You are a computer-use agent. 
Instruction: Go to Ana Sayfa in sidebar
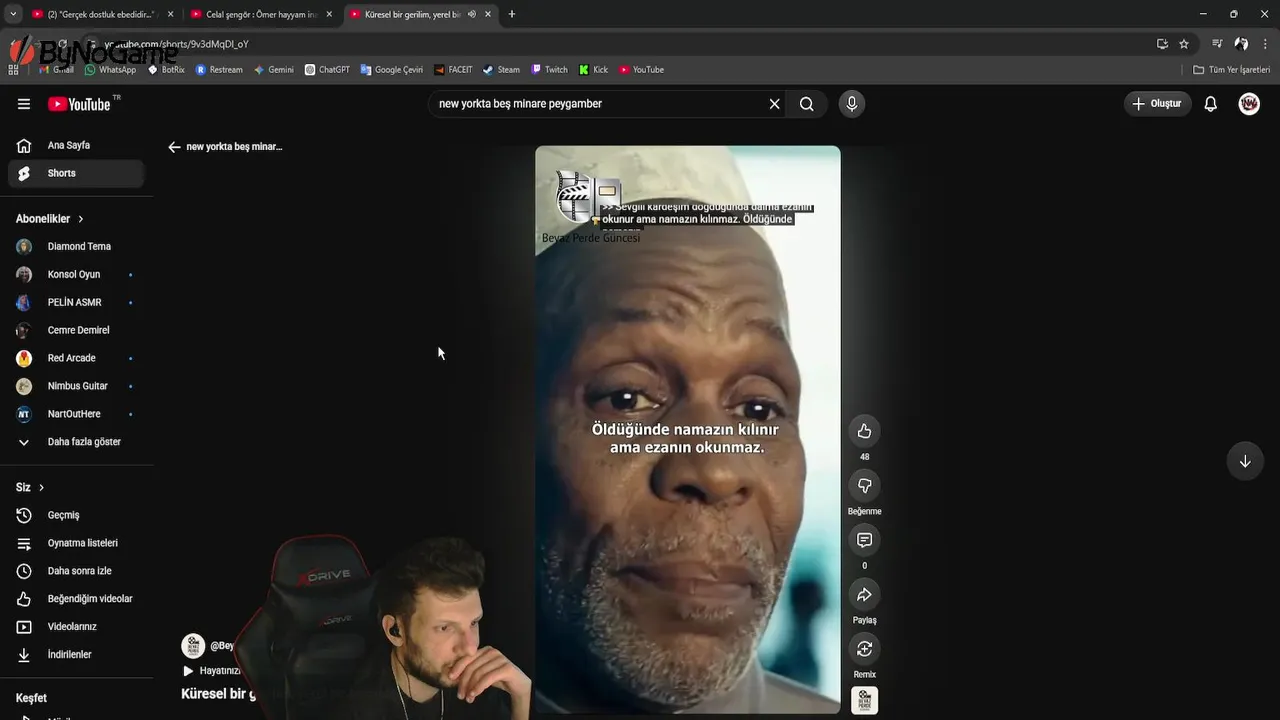[x=76, y=146]
